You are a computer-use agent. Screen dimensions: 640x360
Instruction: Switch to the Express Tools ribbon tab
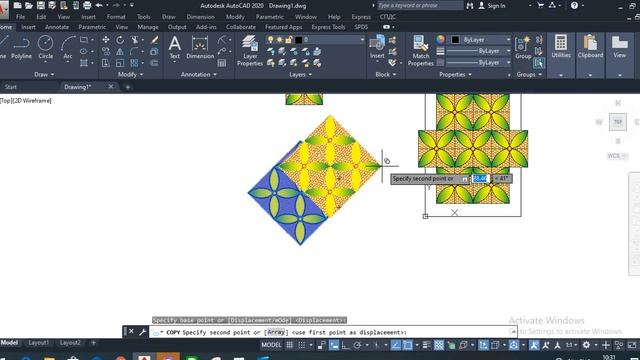coord(328,27)
